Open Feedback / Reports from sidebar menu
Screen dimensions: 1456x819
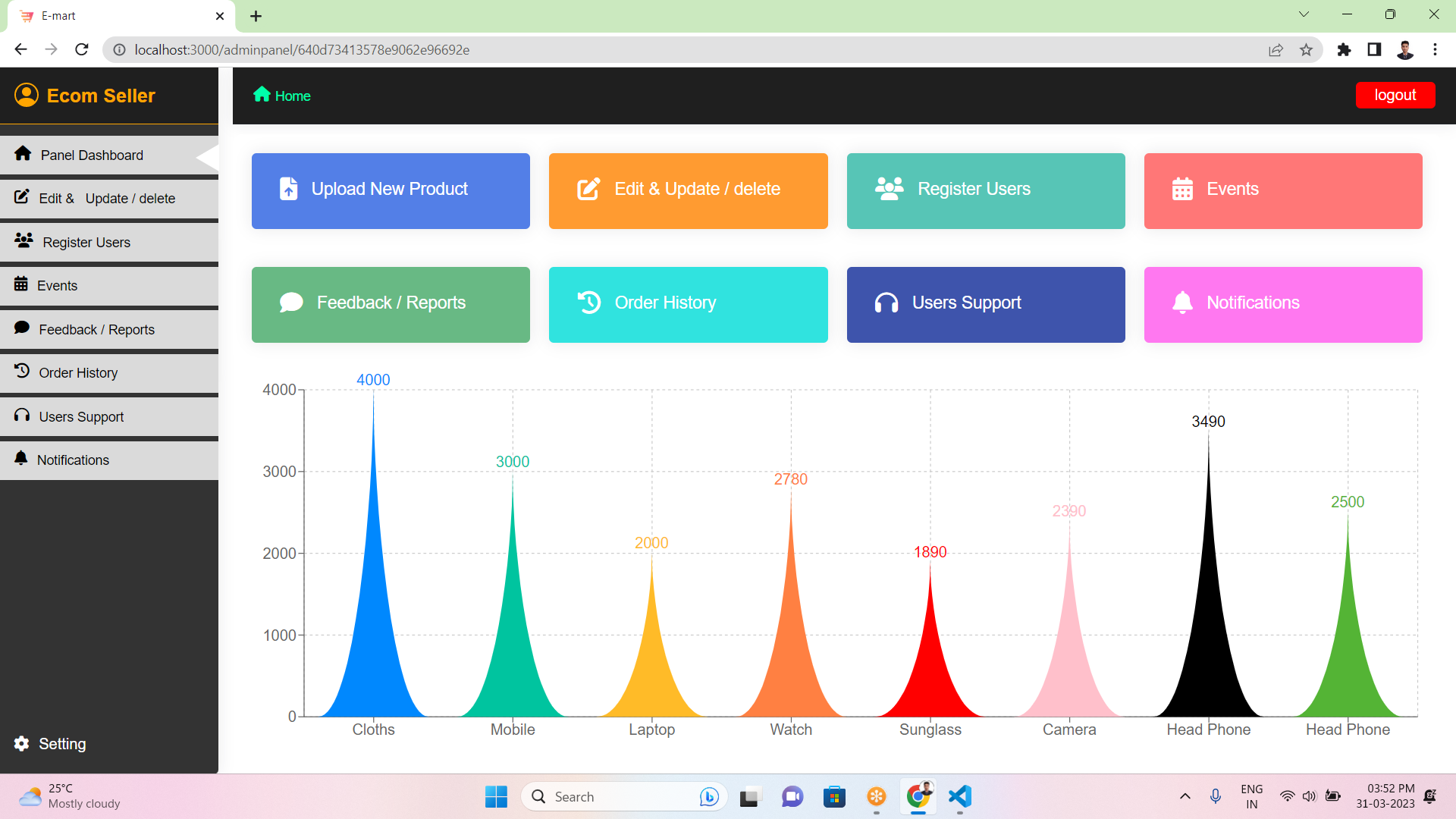click(96, 330)
